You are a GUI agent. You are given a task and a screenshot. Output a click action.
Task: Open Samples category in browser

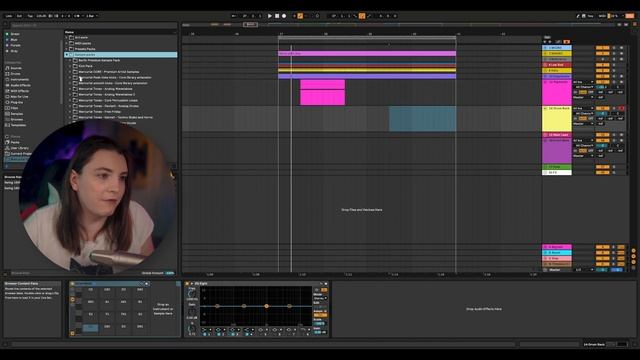[x=17, y=114]
